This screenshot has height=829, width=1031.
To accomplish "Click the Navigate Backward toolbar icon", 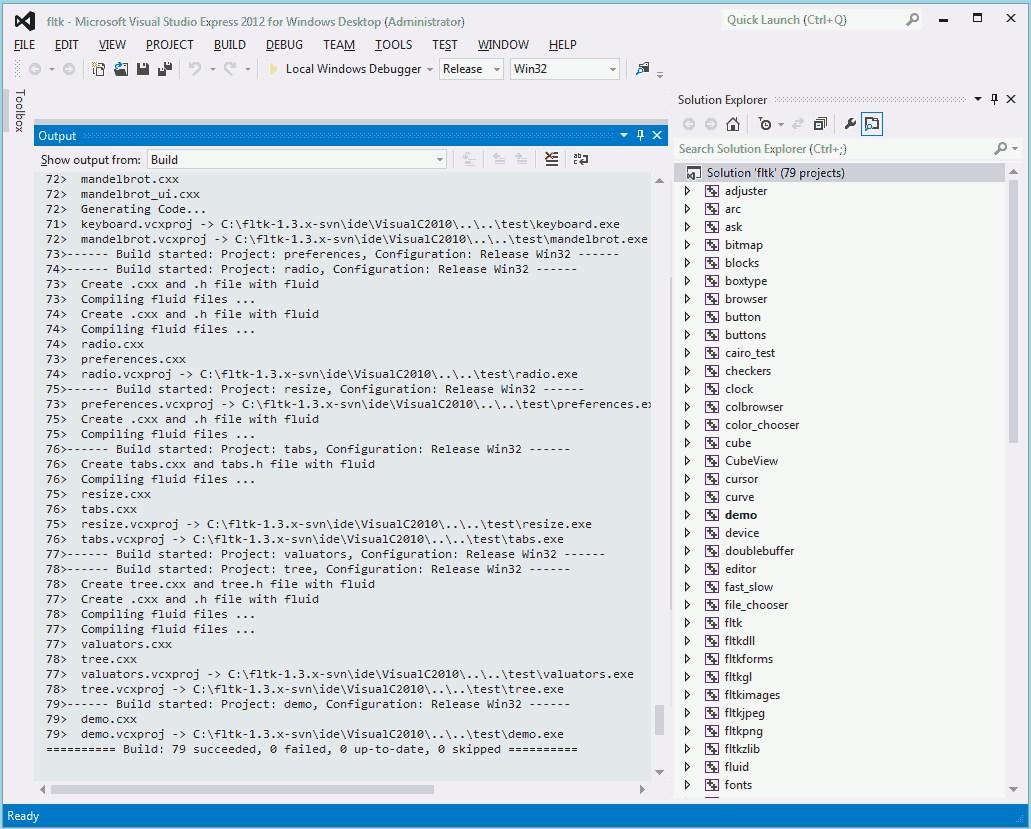I will [35, 69].
